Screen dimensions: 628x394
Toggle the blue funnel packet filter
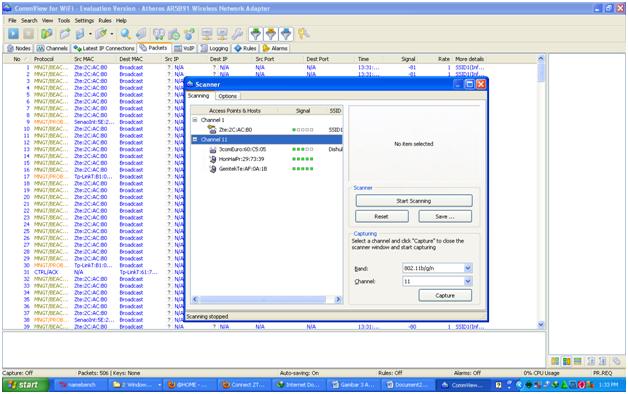[x=286, y=34]
